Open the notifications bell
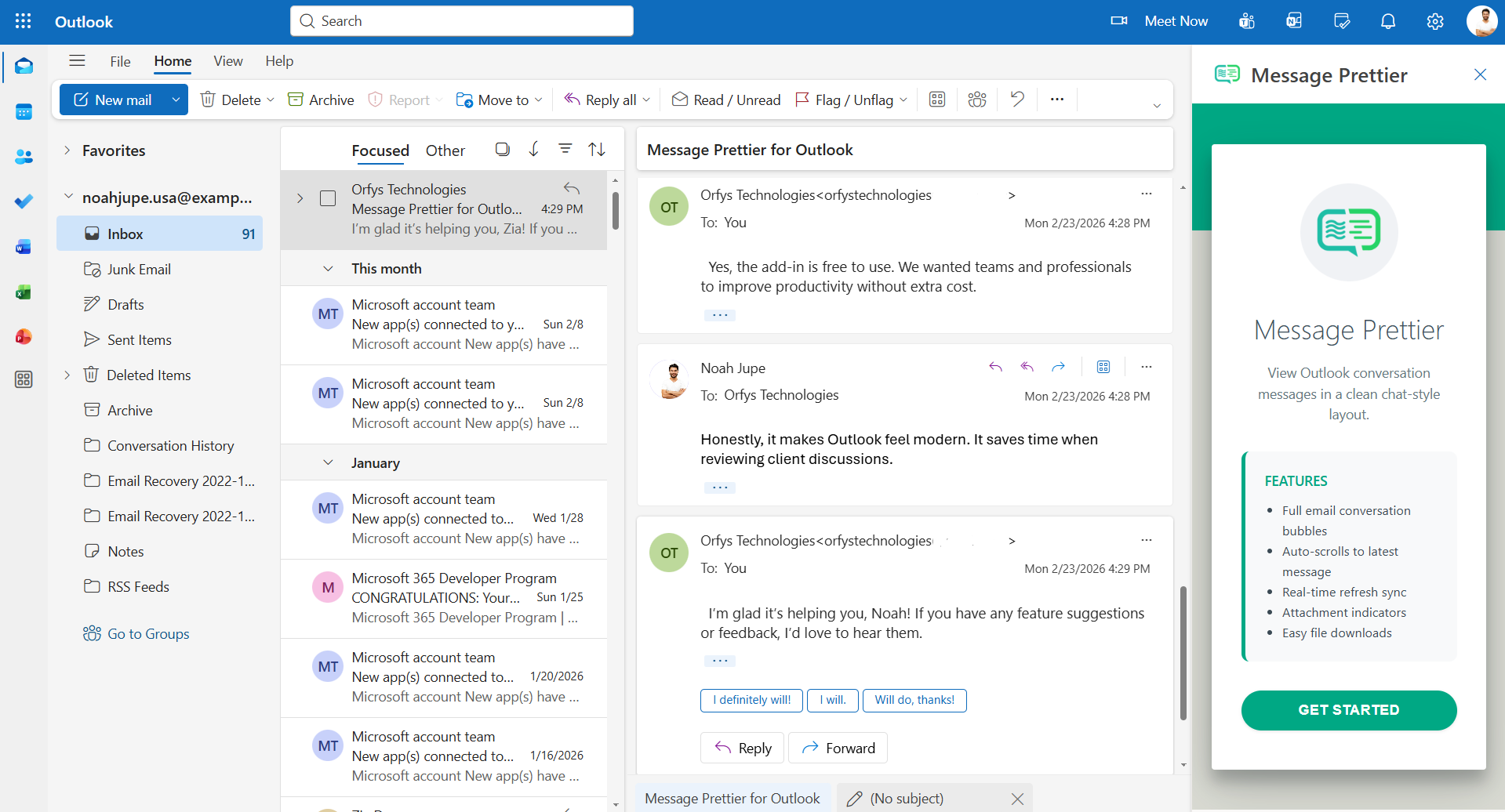Image resolution: width=1505 pixels, height=812 pixels. tap(1388, 21)
